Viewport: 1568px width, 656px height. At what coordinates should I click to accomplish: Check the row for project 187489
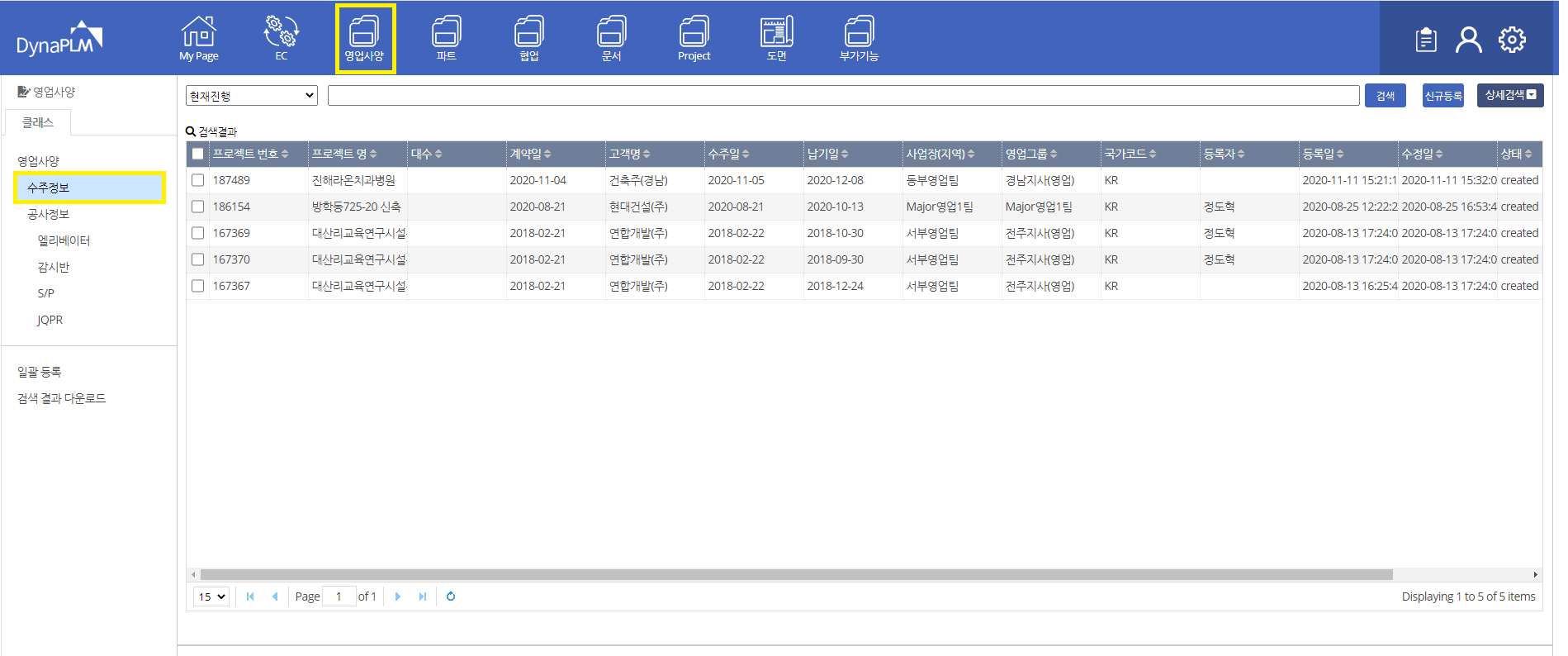[x=198, y=180]
